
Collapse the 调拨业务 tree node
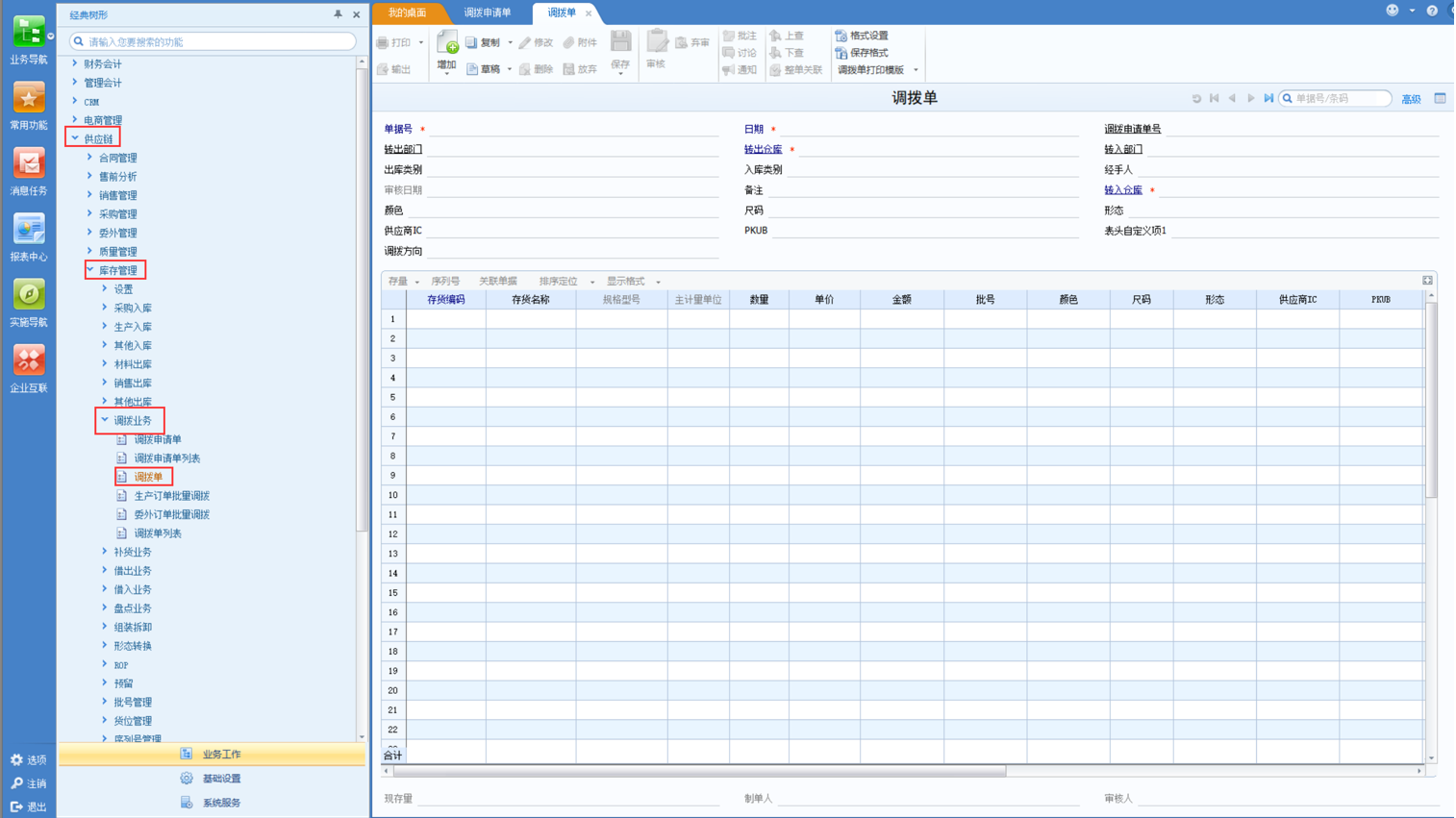106,420
